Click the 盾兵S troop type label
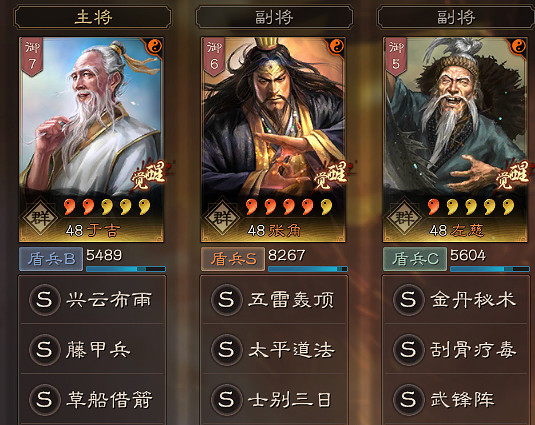This screenshot has height=425, width=535. point(233,259)
